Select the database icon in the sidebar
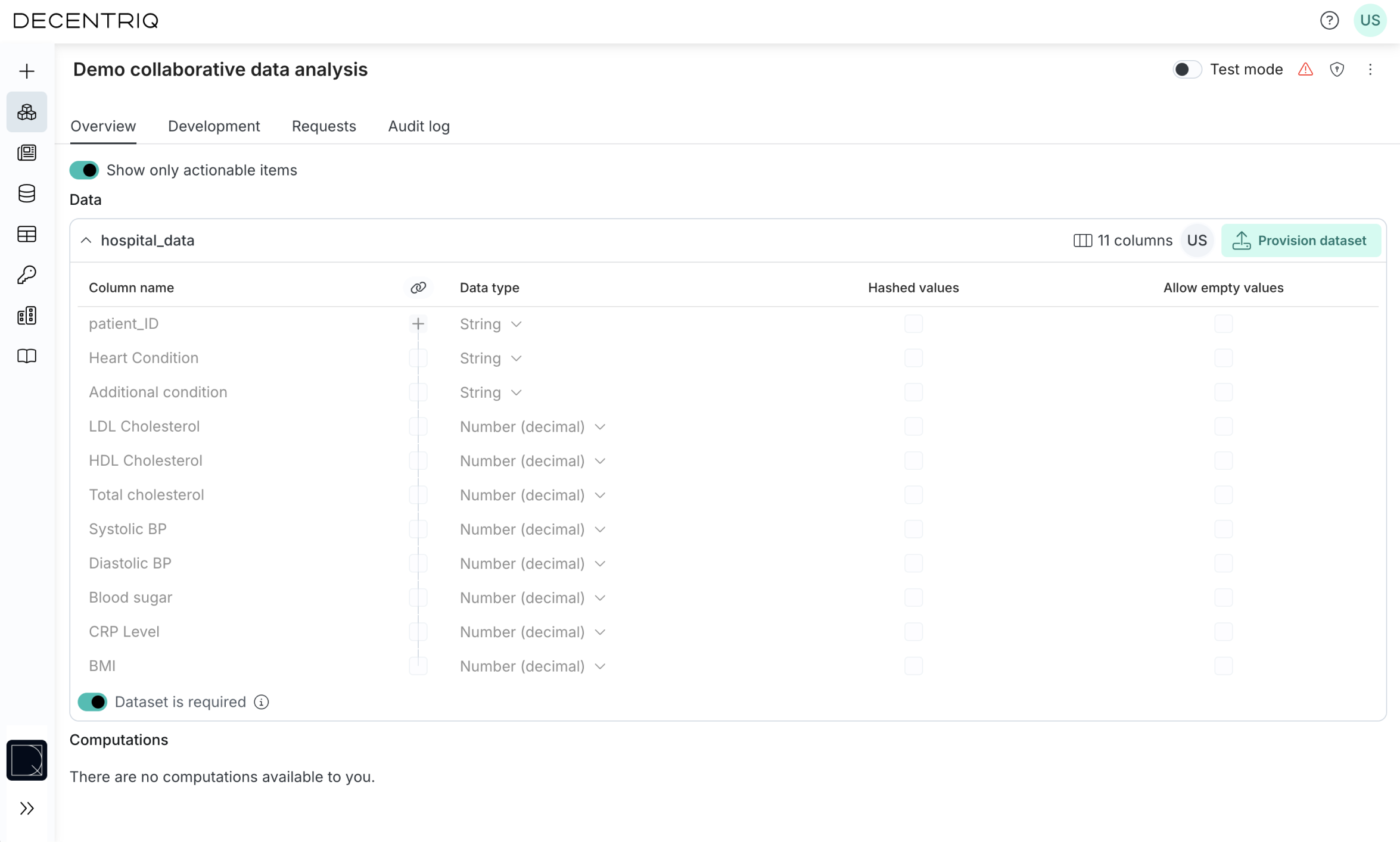1400x842 pixels. (26, 194)
